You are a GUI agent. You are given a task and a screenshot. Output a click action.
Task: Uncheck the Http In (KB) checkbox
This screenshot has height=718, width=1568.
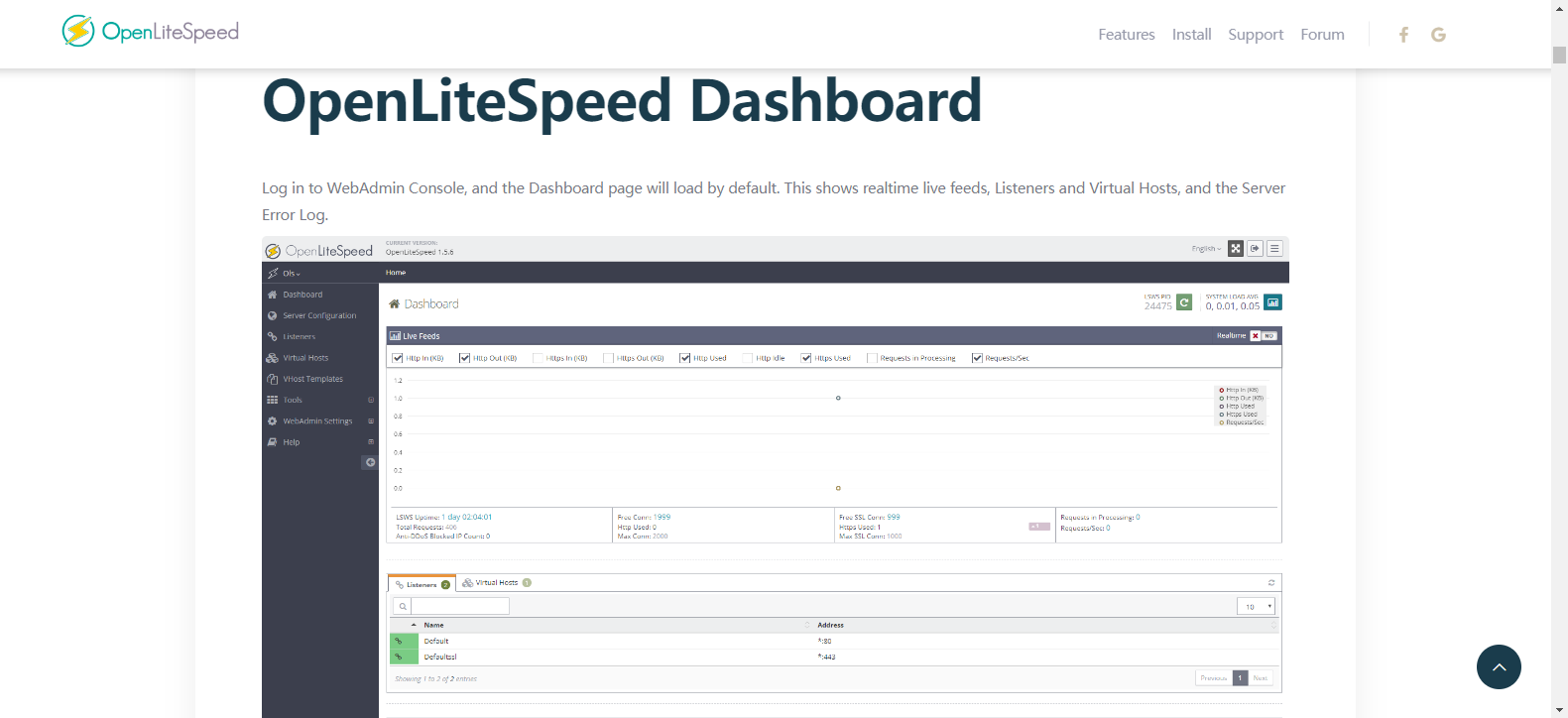point(398,358)
